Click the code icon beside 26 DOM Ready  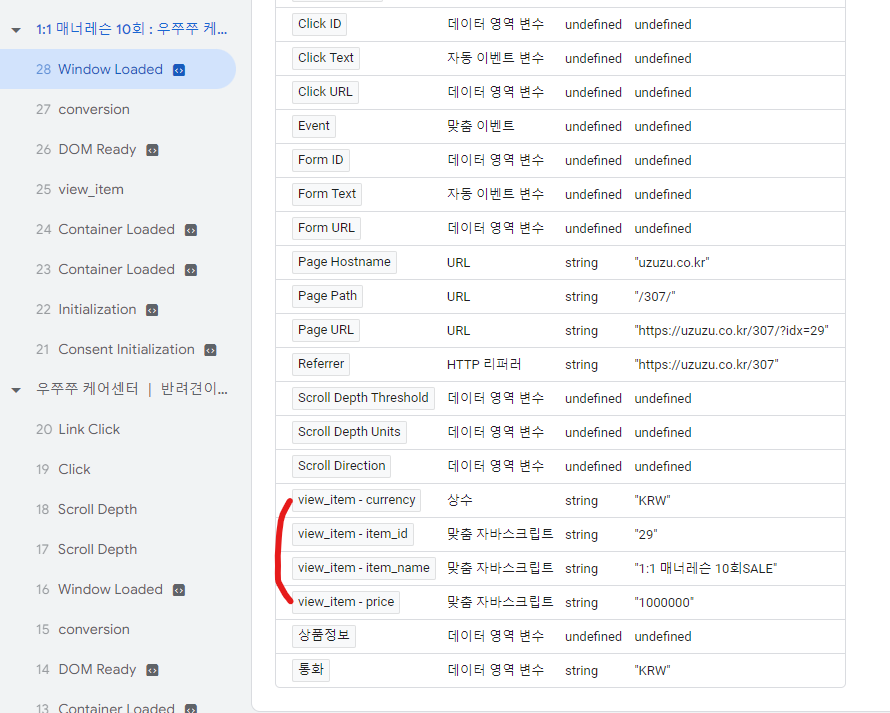tap(151, 149)
